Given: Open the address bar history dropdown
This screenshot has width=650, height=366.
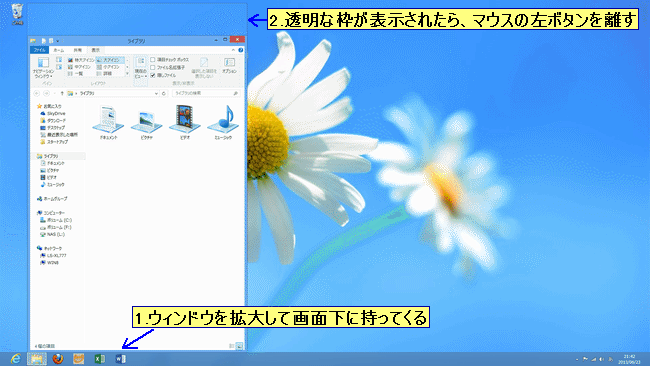Looking at the screenshot, I should (156, 93).
